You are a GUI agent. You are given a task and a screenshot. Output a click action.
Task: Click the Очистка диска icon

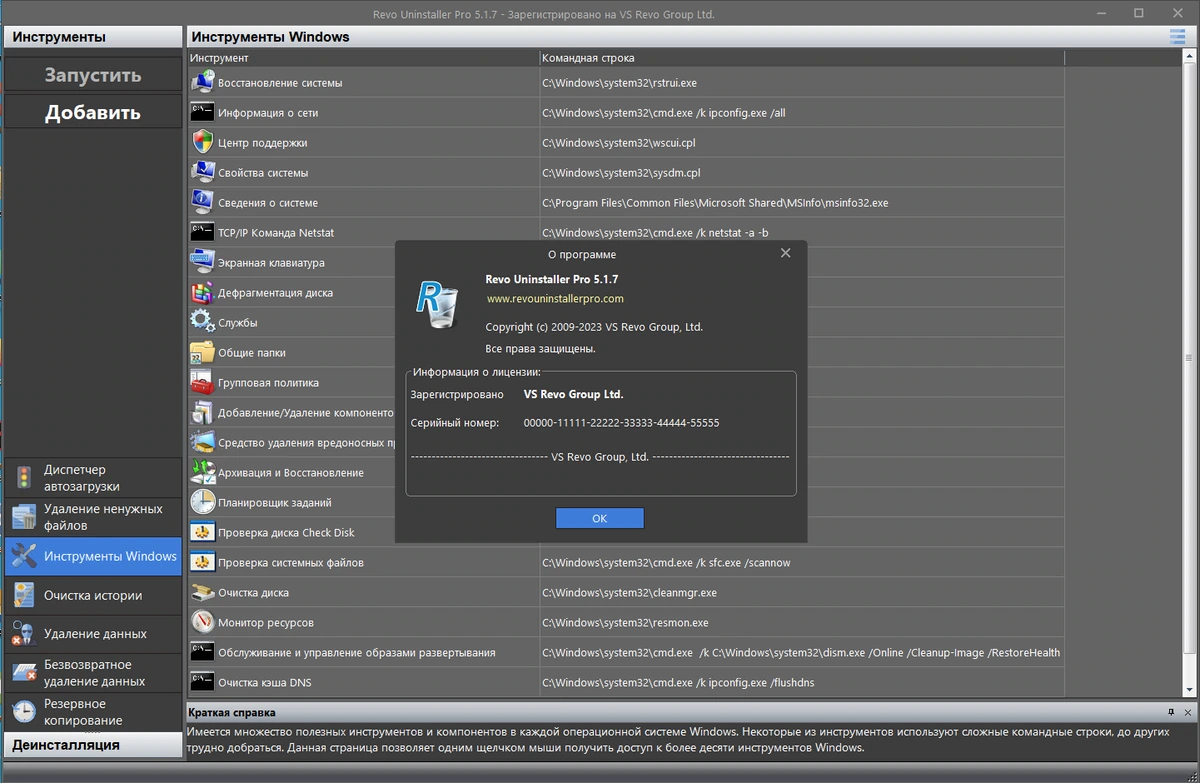[x=203, y=592]
